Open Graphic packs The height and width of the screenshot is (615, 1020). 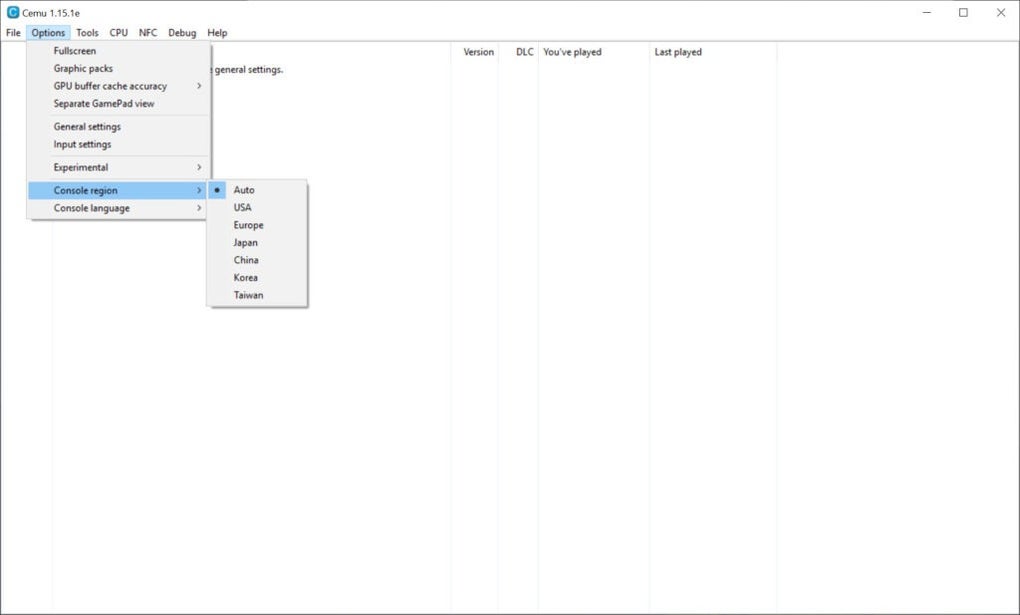point(119,68)
